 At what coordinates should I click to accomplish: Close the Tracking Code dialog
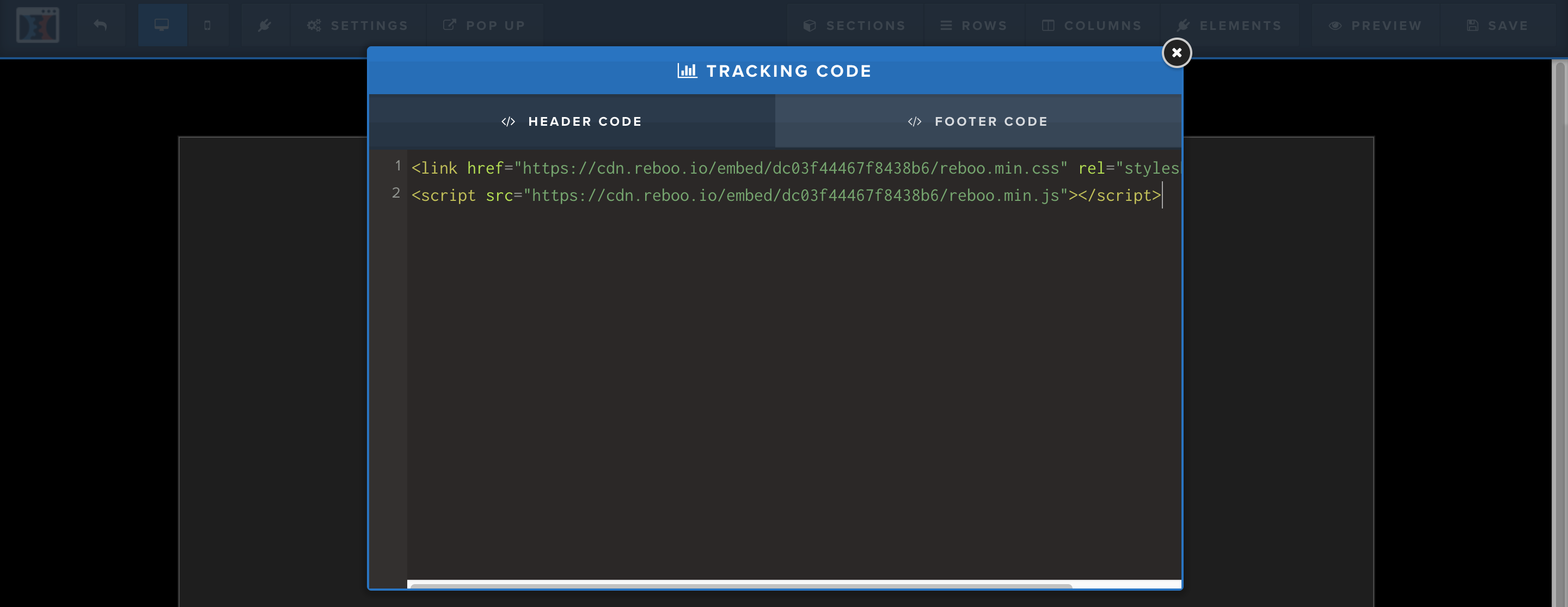click(x=1176, y=53)
